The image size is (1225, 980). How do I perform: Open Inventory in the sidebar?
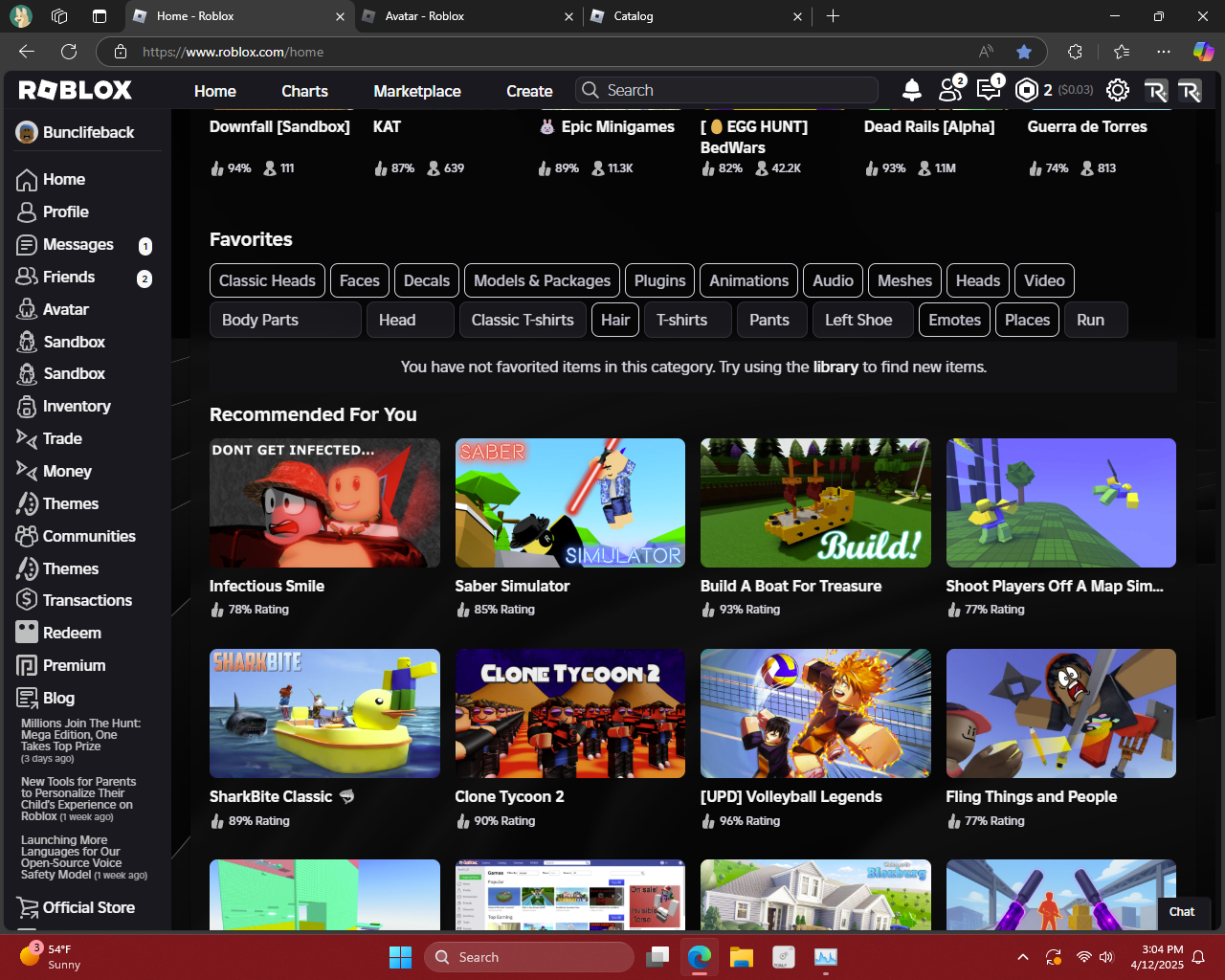[63, 407]
